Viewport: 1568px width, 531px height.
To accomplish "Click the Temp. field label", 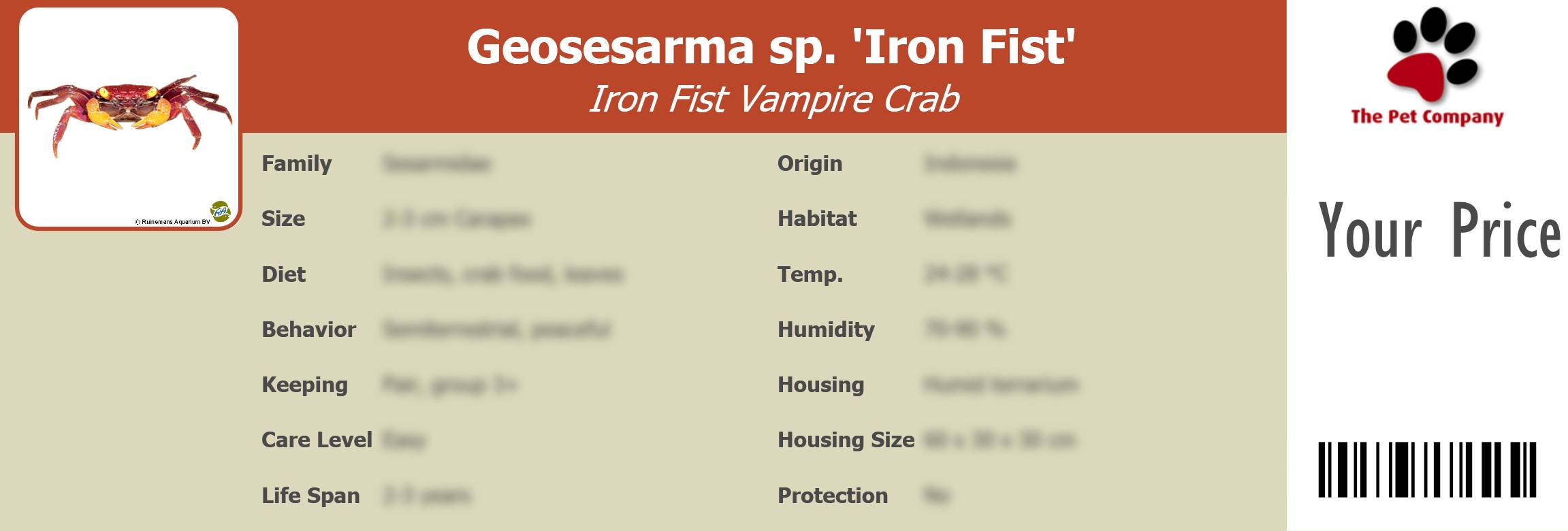I will 810,274.
